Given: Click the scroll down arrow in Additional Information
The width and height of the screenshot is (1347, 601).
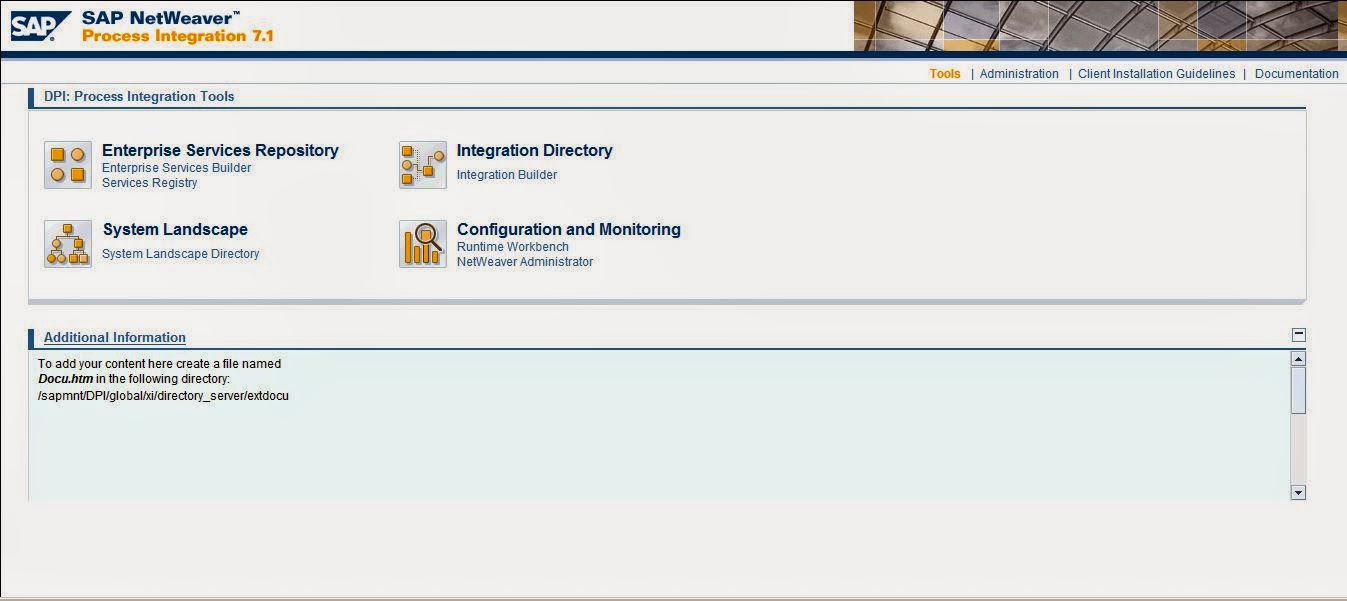Looking at the screenshot, I should coord(1298,492).
